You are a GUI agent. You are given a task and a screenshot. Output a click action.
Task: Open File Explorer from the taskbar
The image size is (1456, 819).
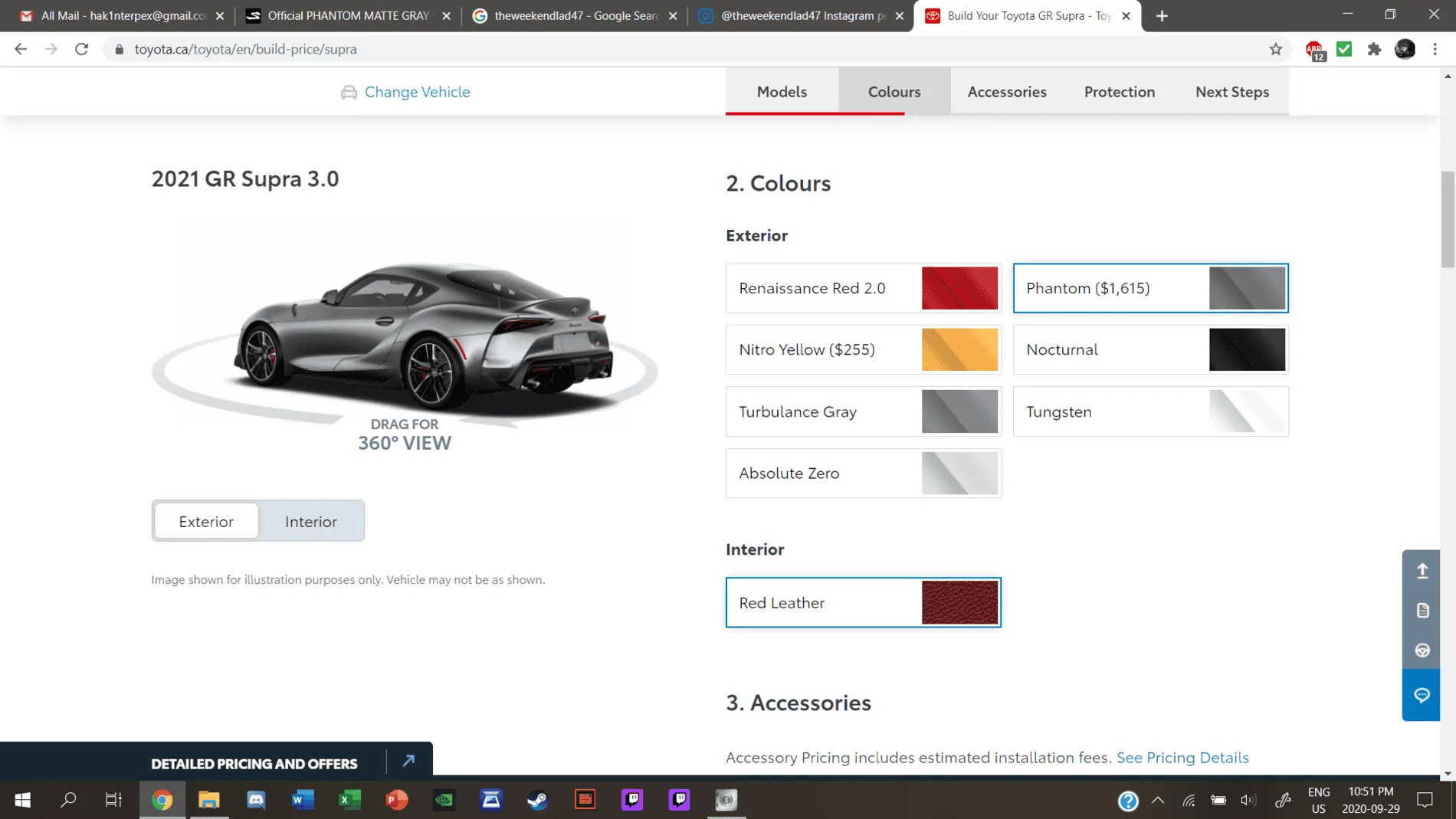pyautogui.click(x=209, y=800)
